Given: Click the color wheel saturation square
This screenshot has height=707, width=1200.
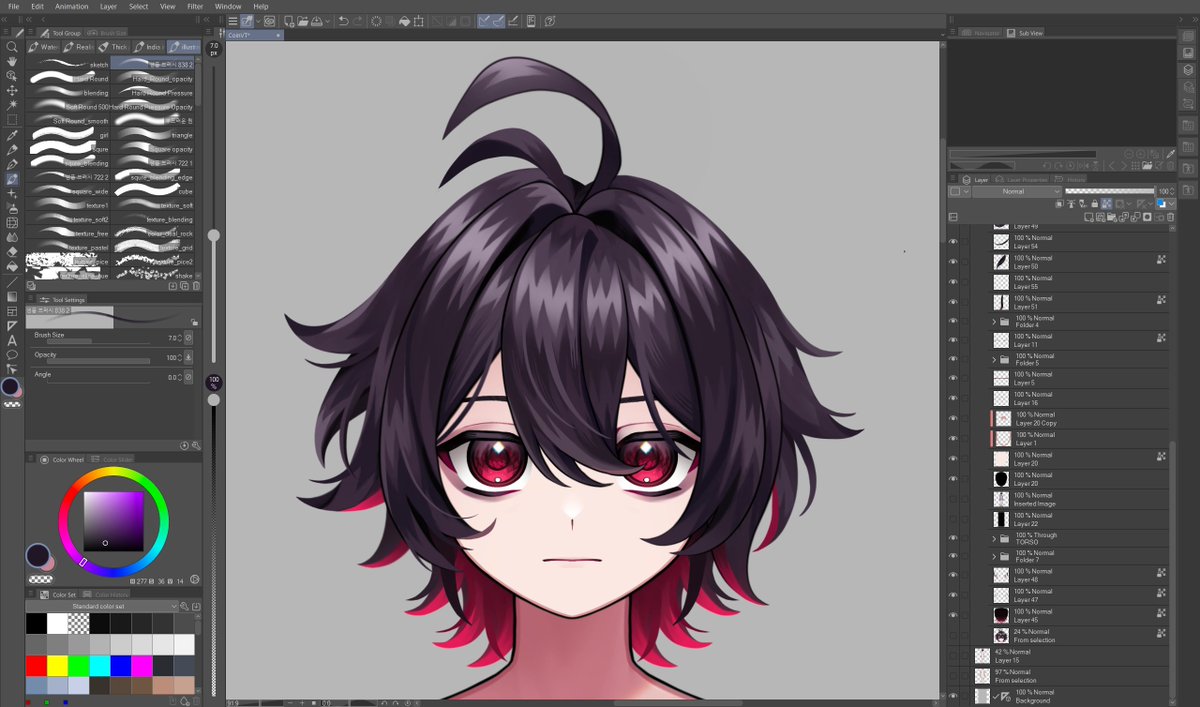Looking at the screenshot, I should (113, 521).
